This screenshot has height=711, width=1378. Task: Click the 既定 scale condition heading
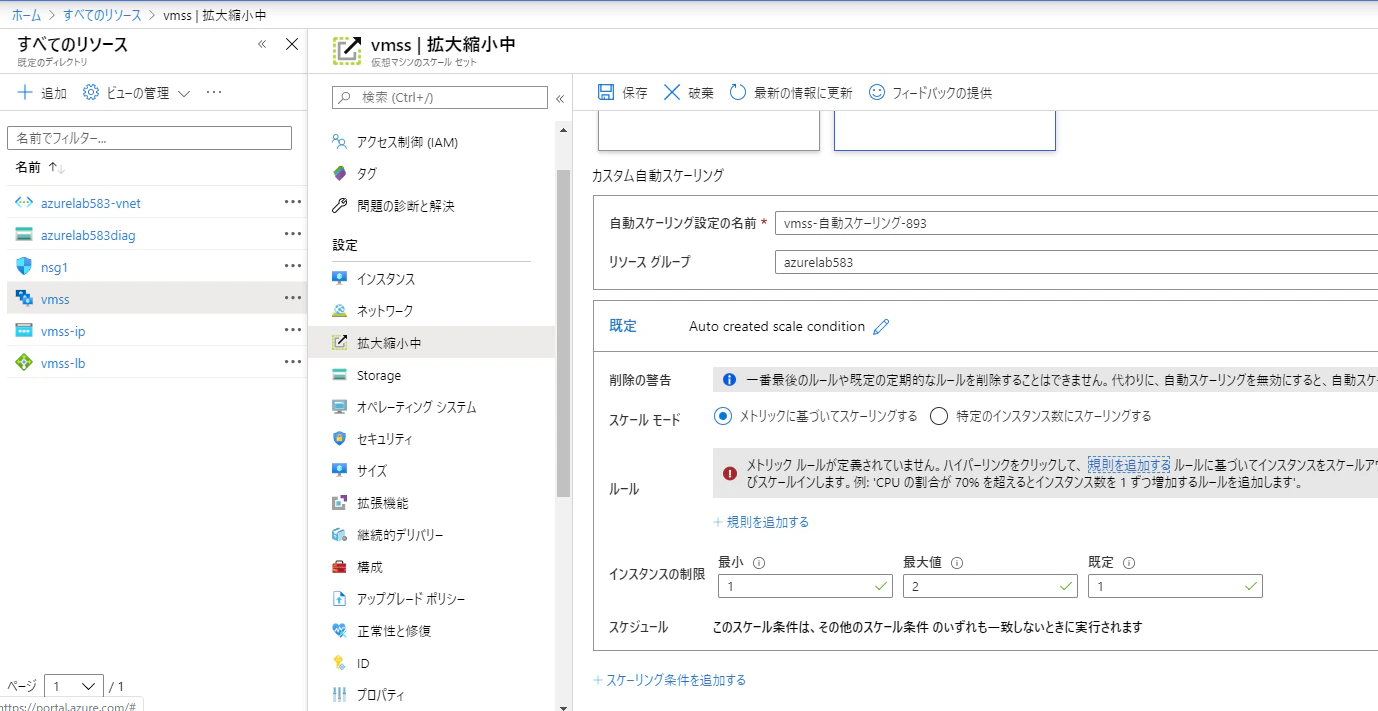coord(623,326)
